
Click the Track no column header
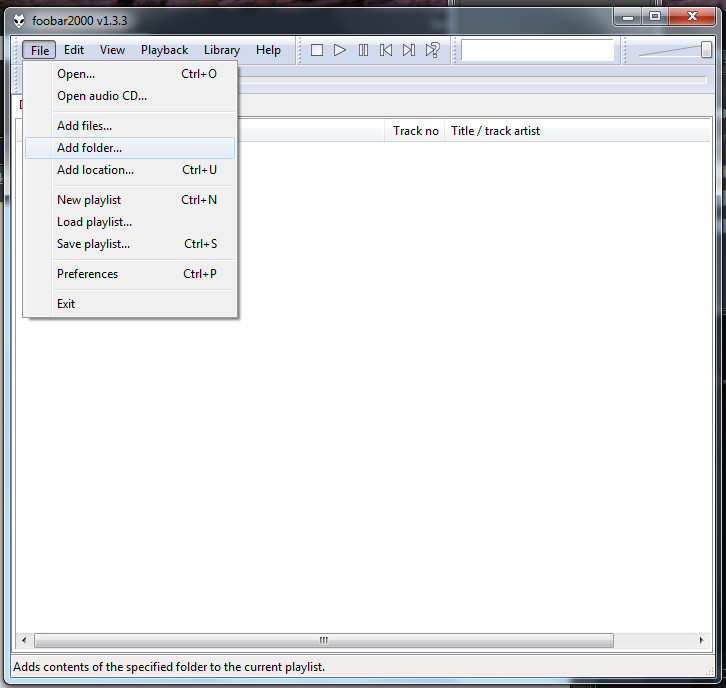click(x=415, y=131)
